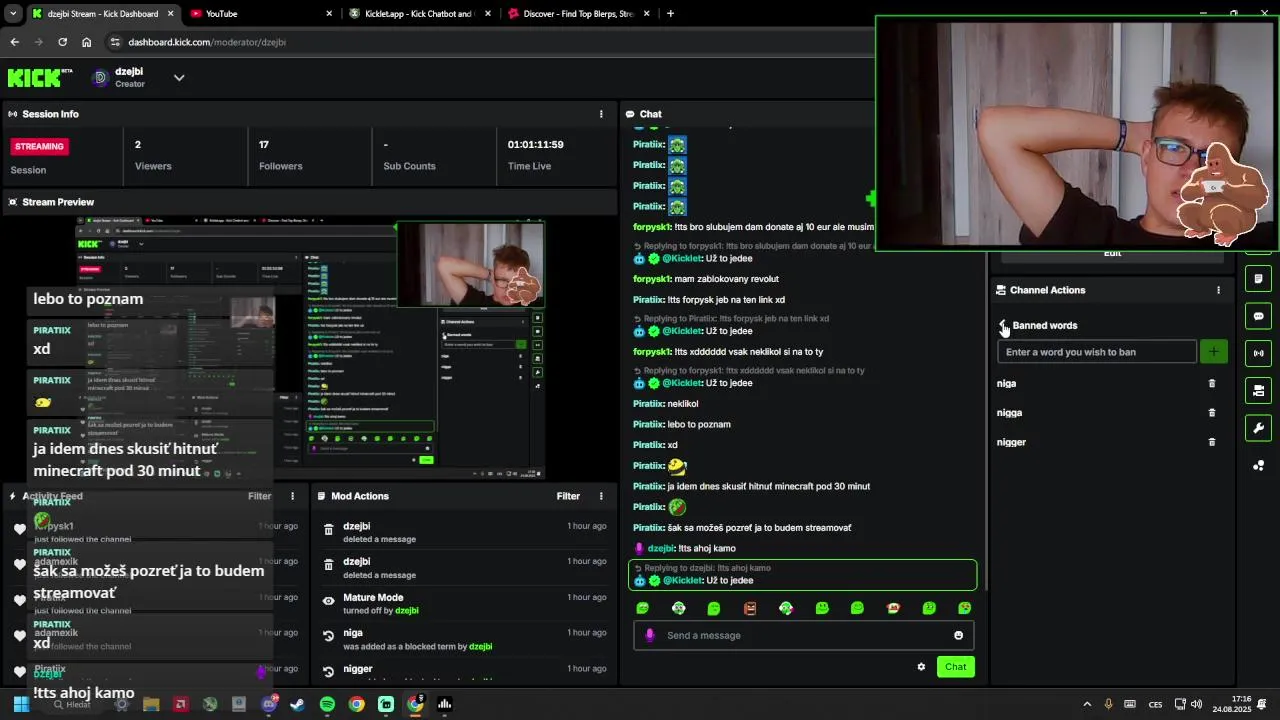The height and width of the screenshot is (720, 1280).
Task: Click the Stream Preview video thumbnail
Action: click(310, 347)
